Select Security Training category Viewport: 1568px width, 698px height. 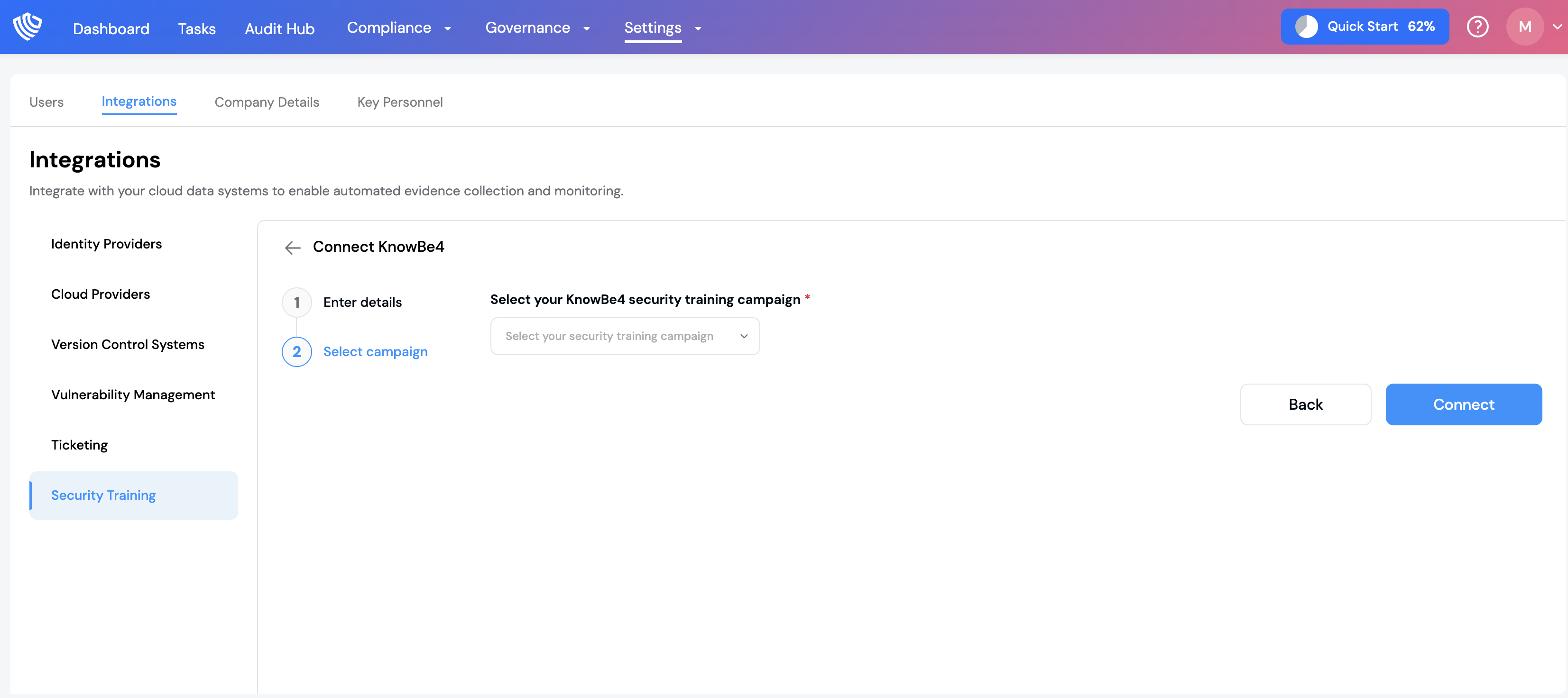(133, 496)
